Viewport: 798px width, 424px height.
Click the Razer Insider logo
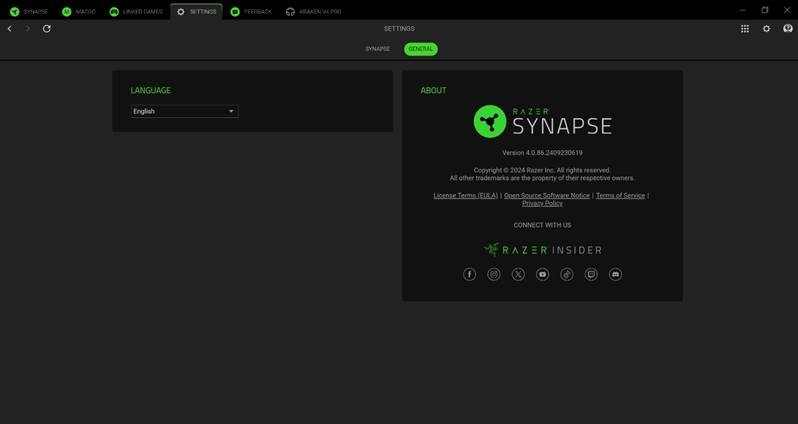(x=543, y=250)
